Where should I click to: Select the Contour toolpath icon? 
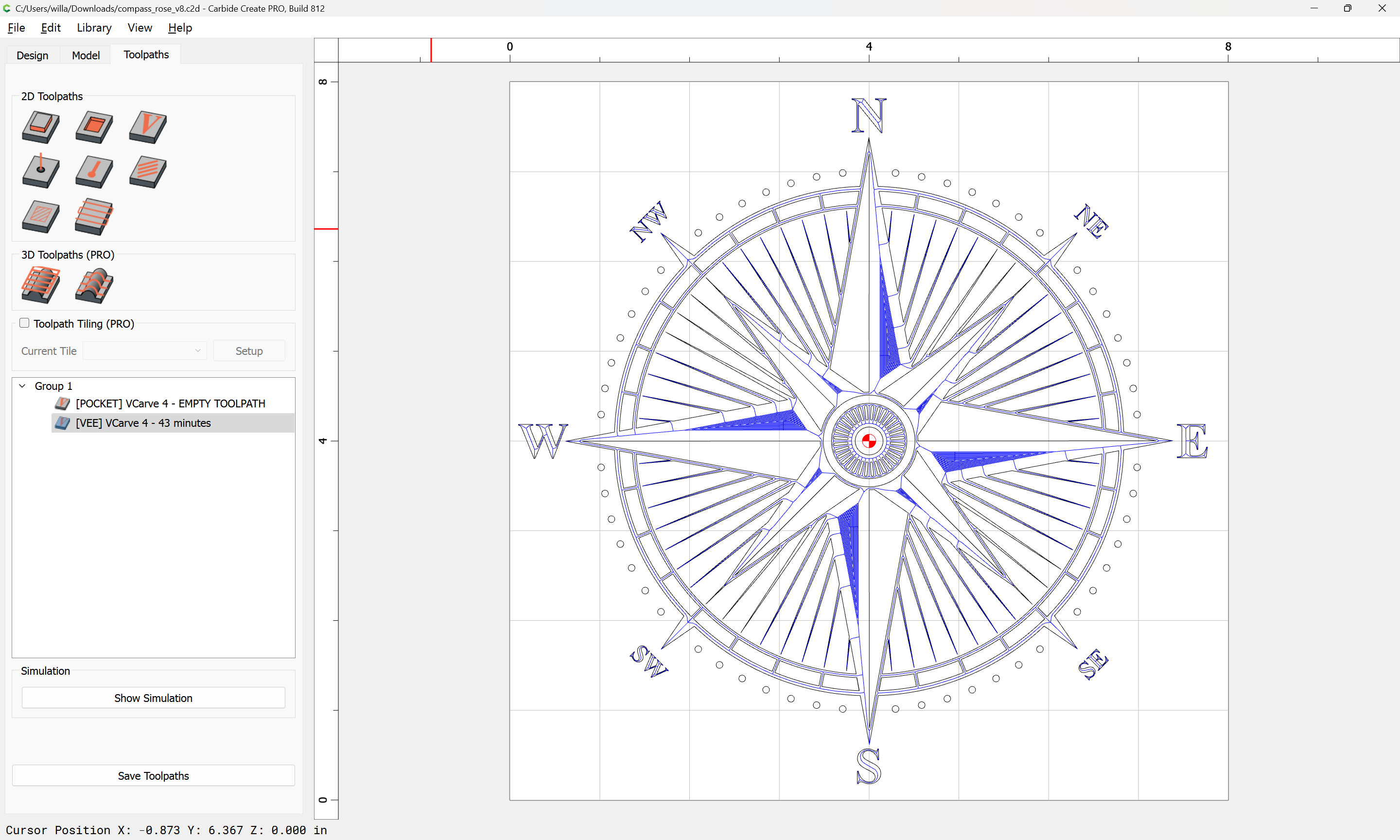40,127
